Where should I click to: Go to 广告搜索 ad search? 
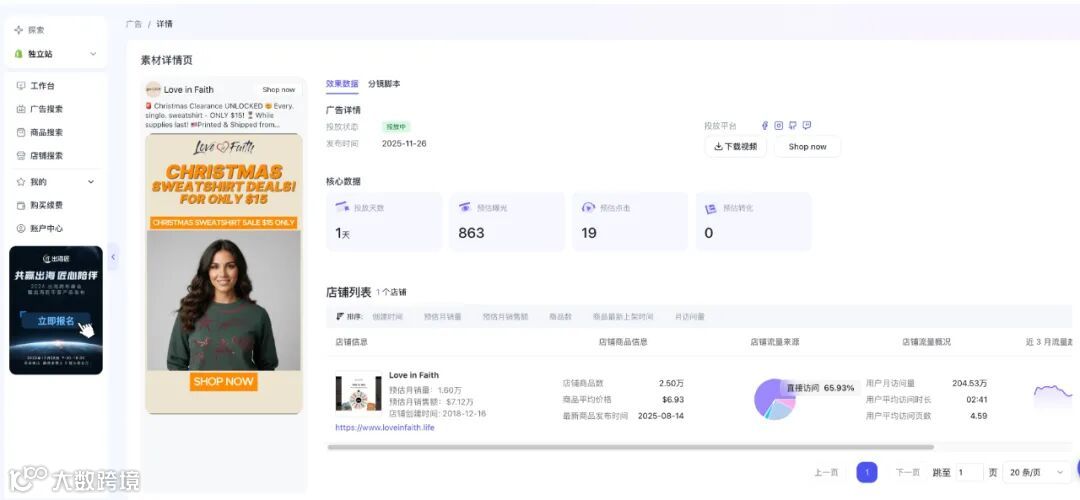pyautogui.click(x=45, y=109)
